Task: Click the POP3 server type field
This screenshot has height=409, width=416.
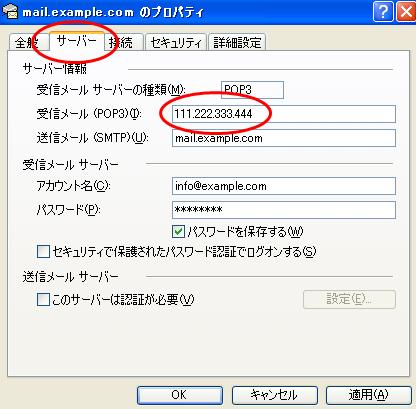Action: point(252,90)
